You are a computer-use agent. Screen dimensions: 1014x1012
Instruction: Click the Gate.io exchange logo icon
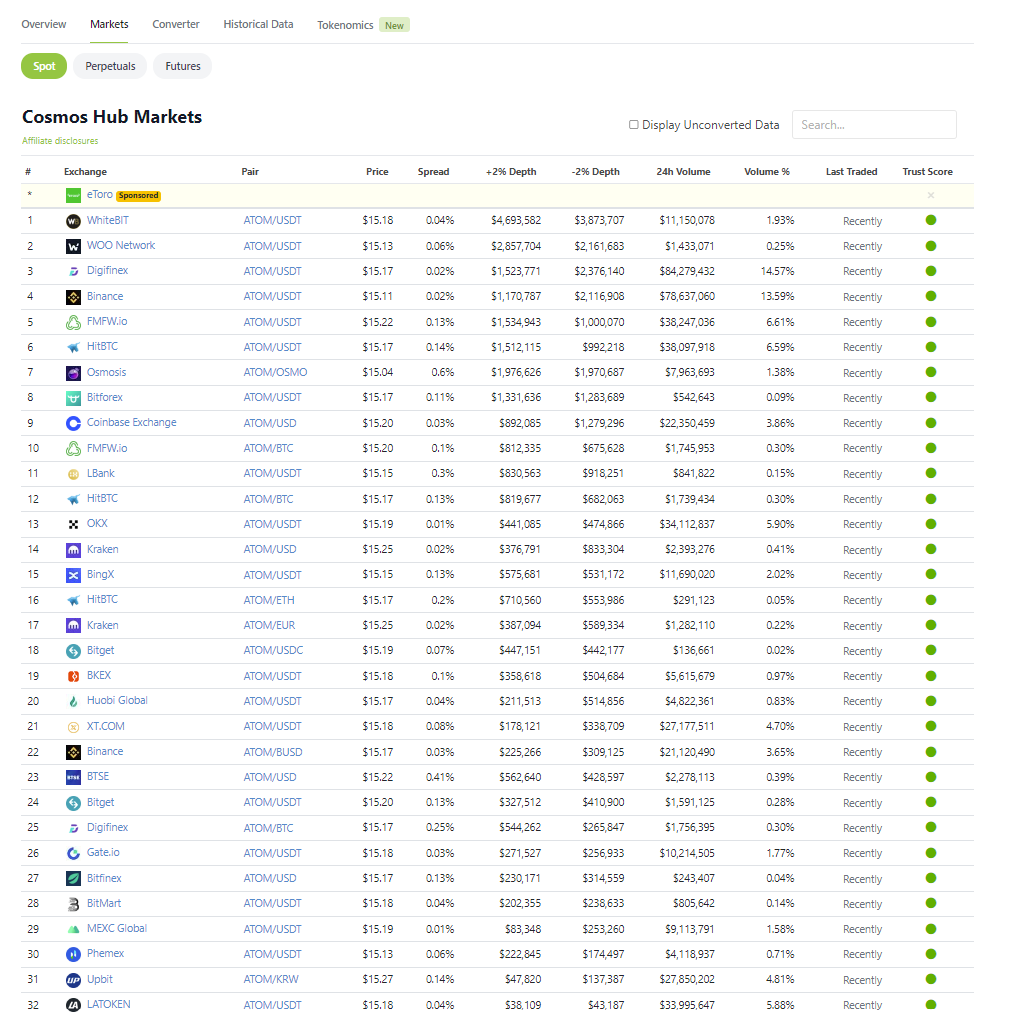[73, 853]
